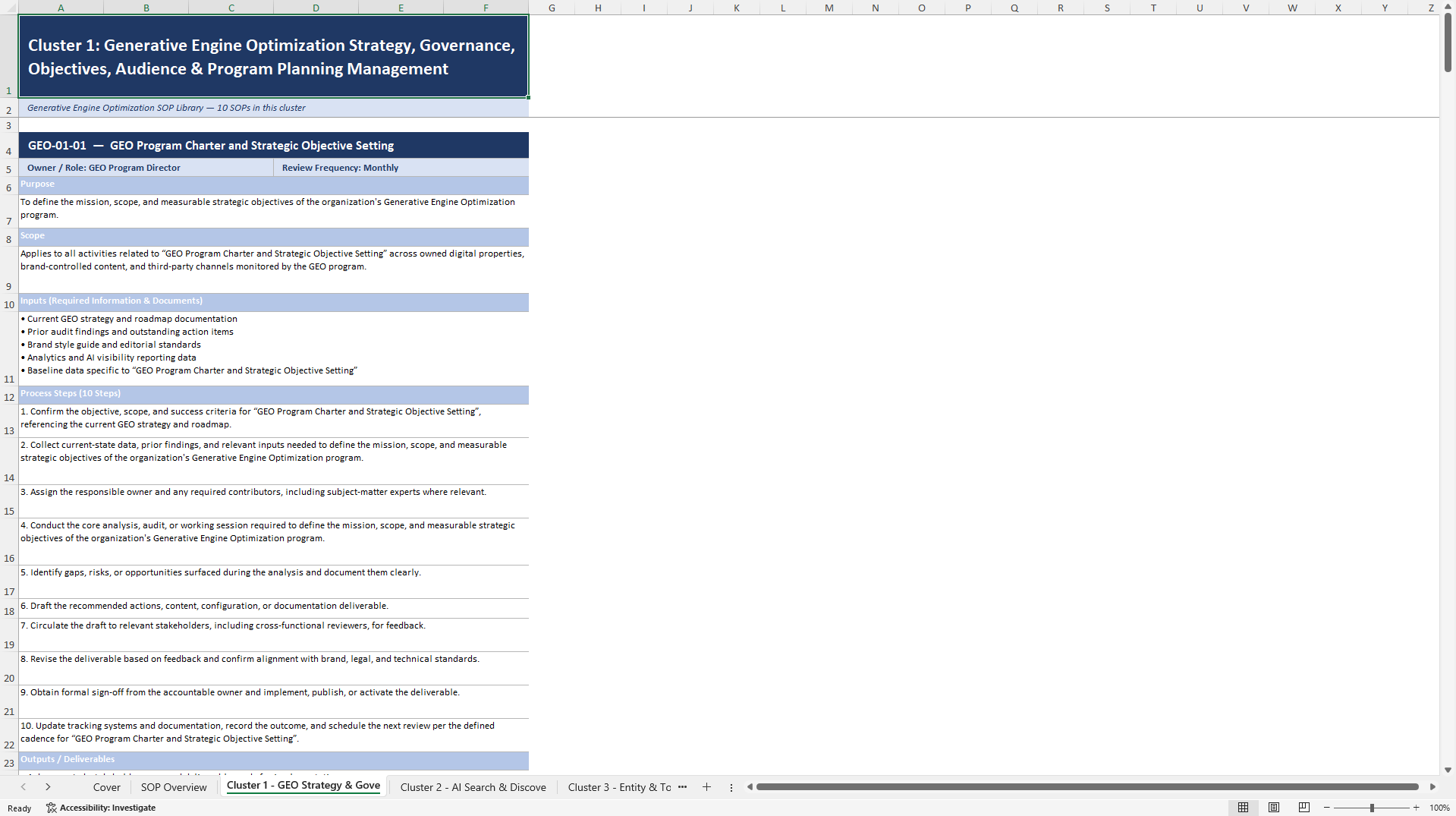This screenshot has height=816, width=1456.
Task: Open Cluster 3 - Entity sheet tab
Action: [619, 787]
